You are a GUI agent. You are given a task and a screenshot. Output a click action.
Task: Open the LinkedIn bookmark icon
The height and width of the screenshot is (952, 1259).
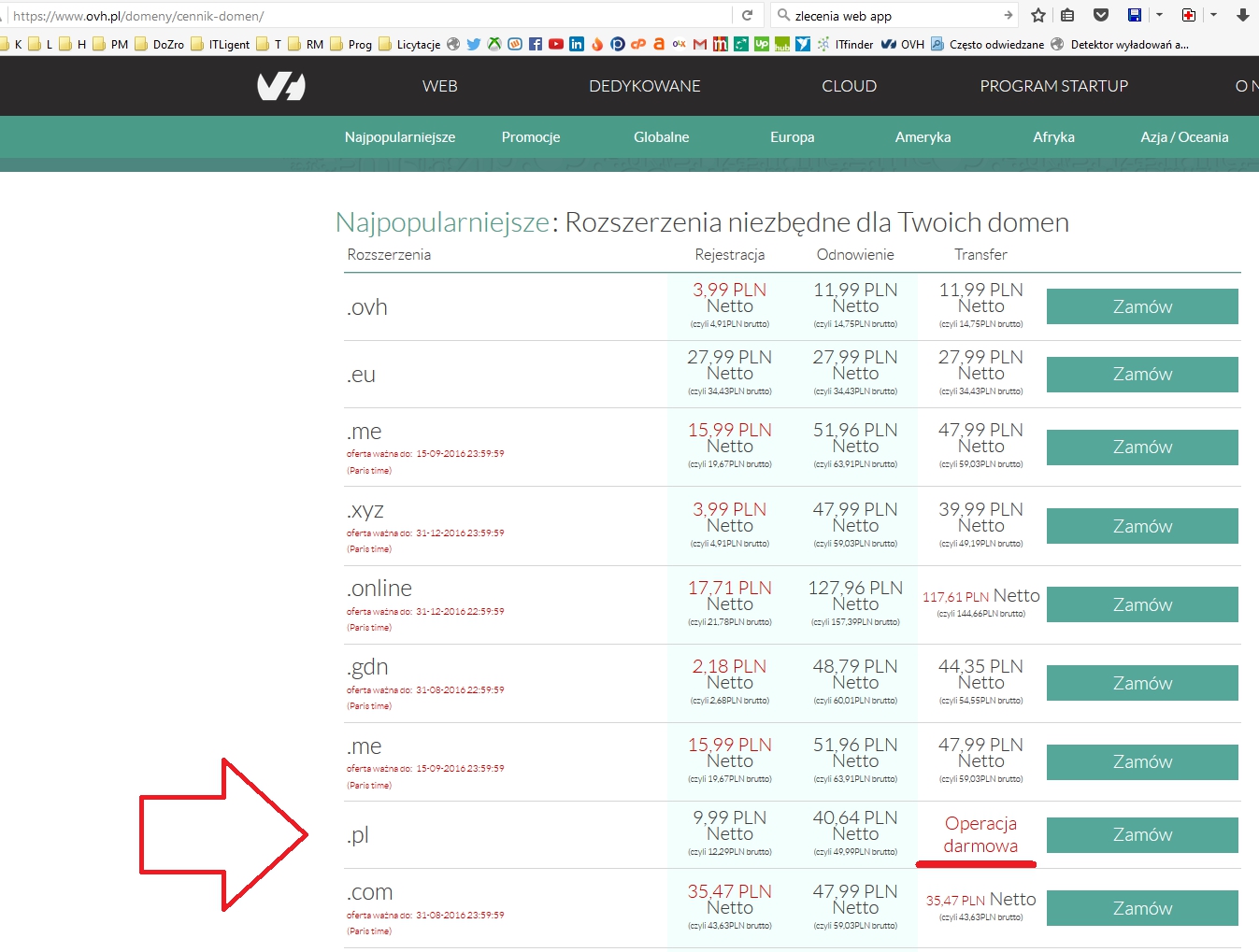(x=577, y=44)
